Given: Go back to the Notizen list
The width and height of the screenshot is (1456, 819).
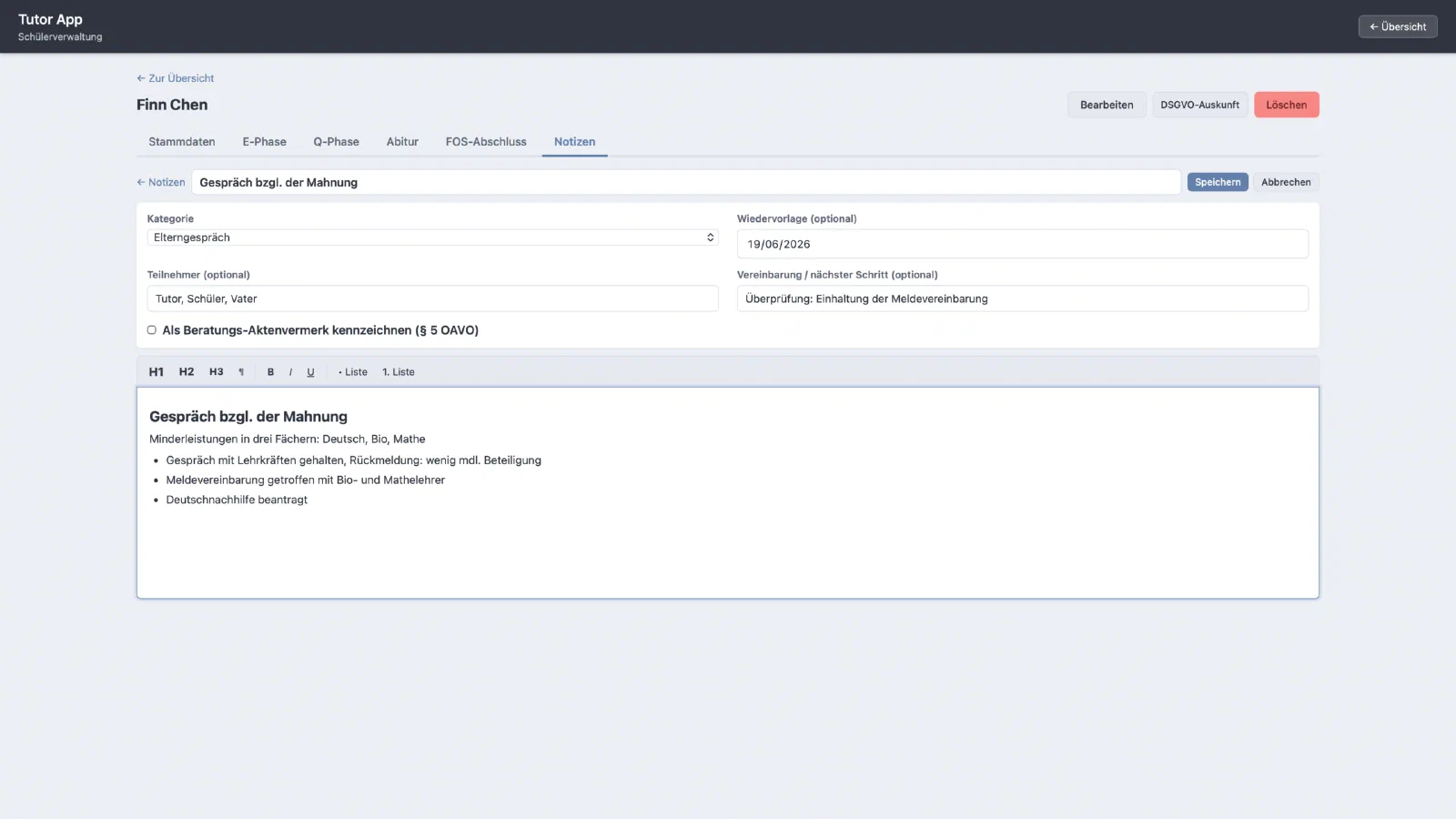Looking at the screenshot, I should 161,182.
